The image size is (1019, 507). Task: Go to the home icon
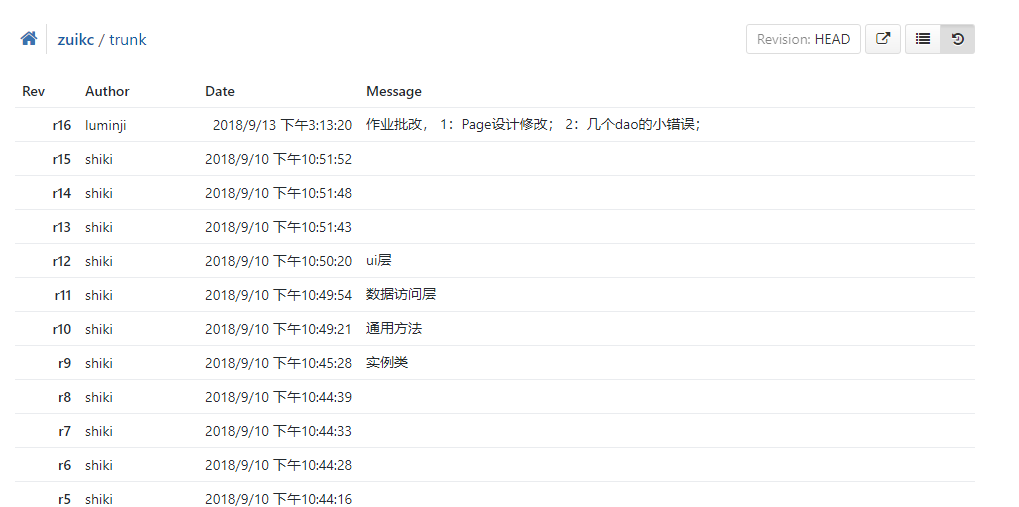pos(29,39)
